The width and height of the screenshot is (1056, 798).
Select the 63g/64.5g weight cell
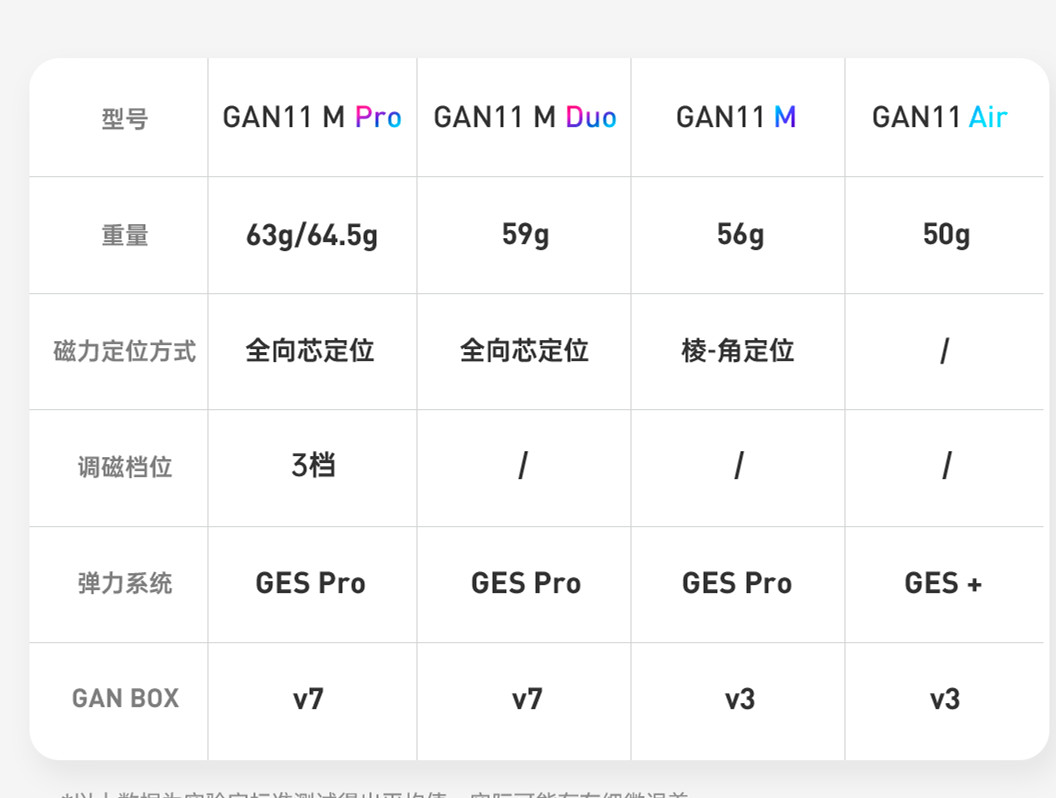pyautogui.click(x=312, y=236)
